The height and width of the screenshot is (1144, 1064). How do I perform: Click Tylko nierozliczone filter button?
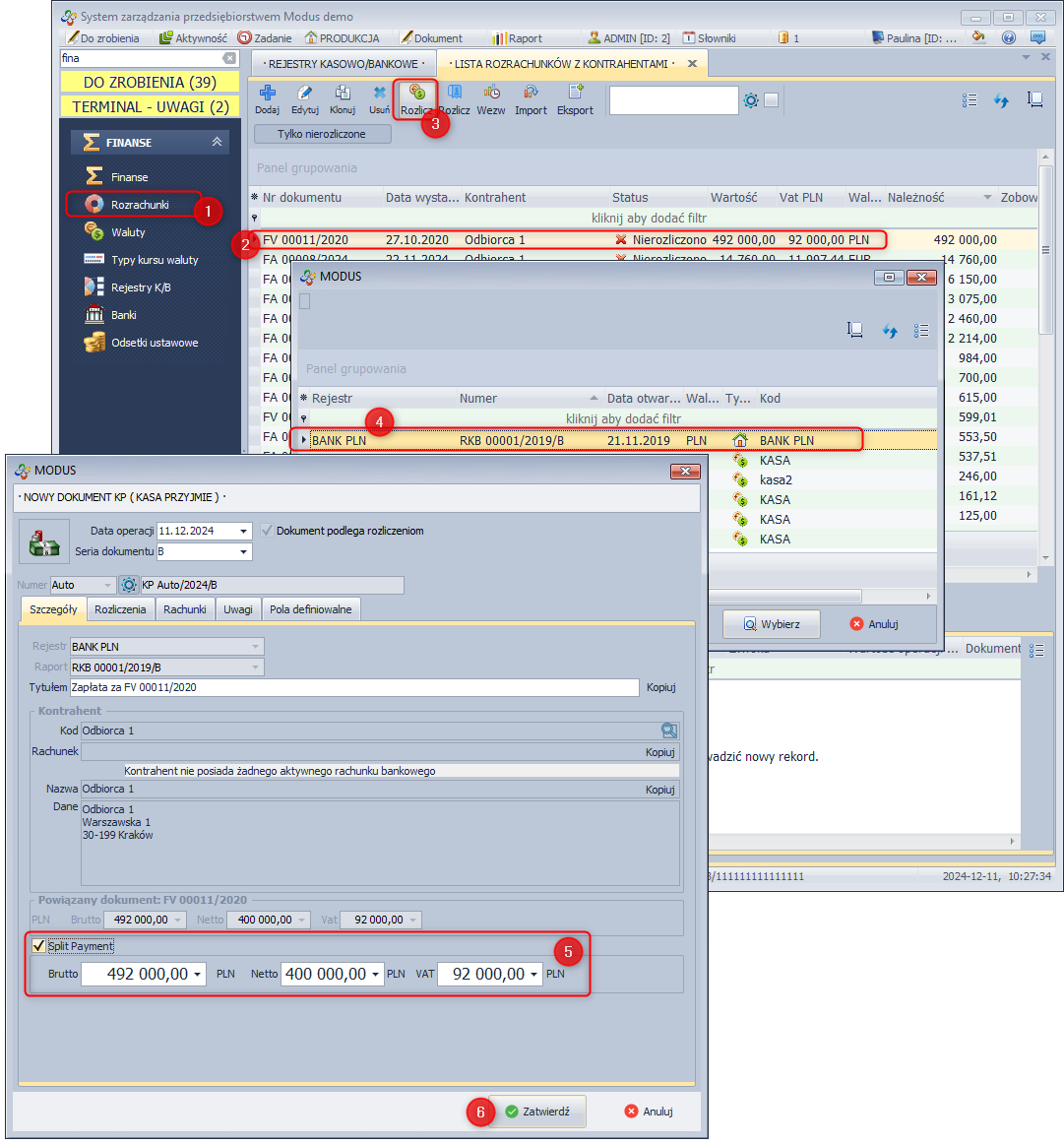click(322, 134)
